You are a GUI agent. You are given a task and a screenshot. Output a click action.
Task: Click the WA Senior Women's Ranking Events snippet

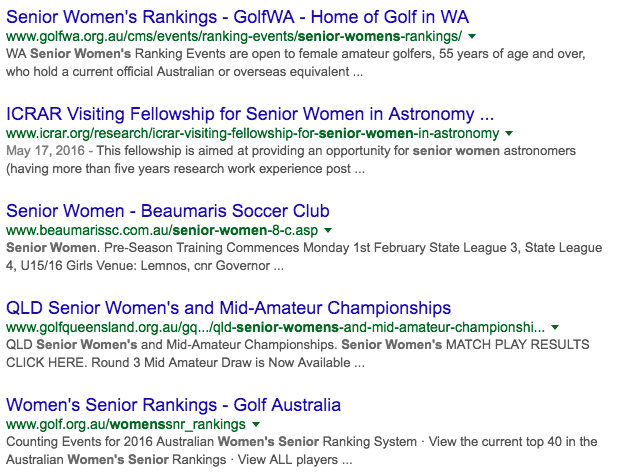pos(296,63)
